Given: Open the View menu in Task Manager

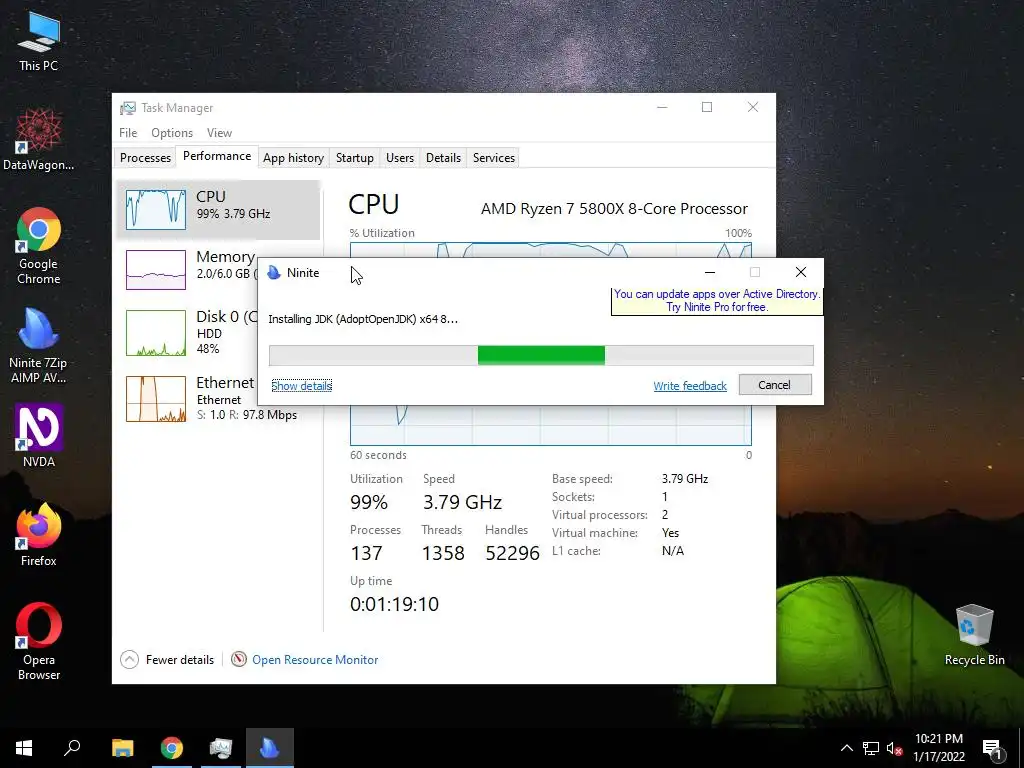Looking at the screenshot, I should point(219,133).
